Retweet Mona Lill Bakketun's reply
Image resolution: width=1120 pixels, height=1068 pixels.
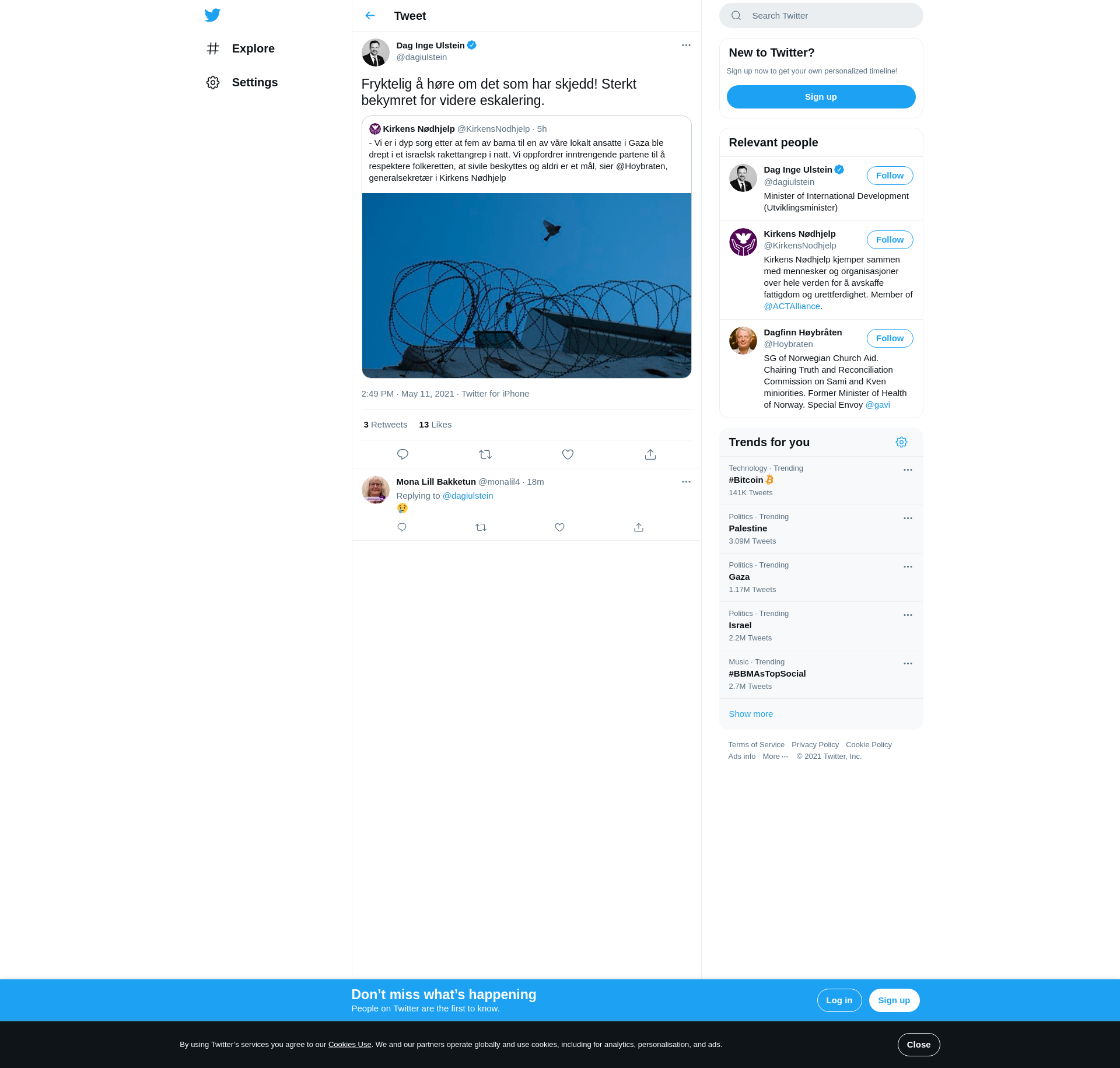(x=481, y=527)
